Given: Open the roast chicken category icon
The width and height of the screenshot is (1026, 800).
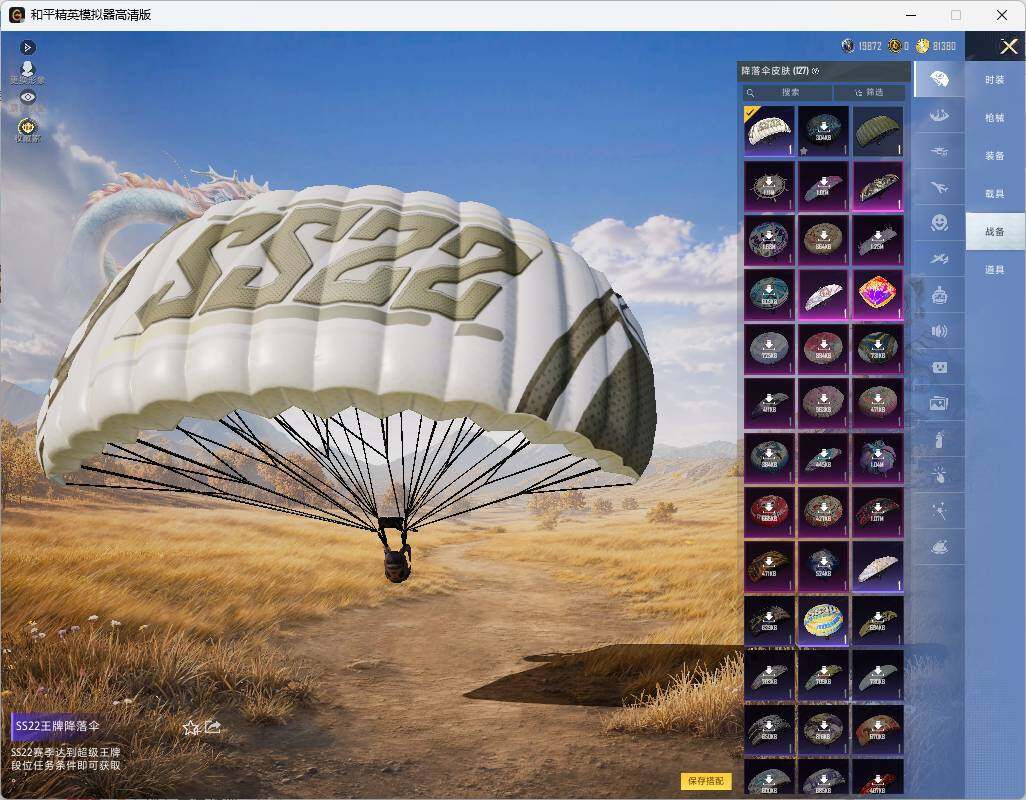Looking at the screenshot, I should [939, 546].
